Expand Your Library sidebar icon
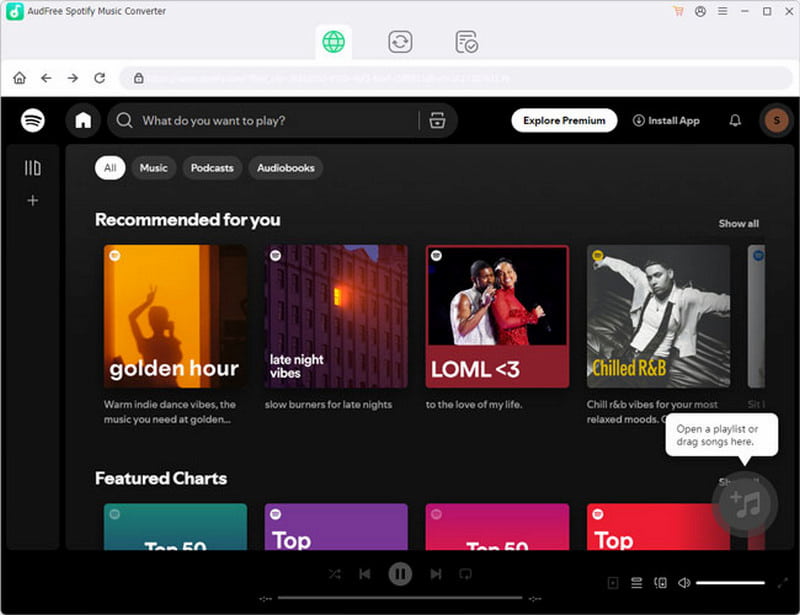Viewport: 800px width, 615px height. (33, 168)
